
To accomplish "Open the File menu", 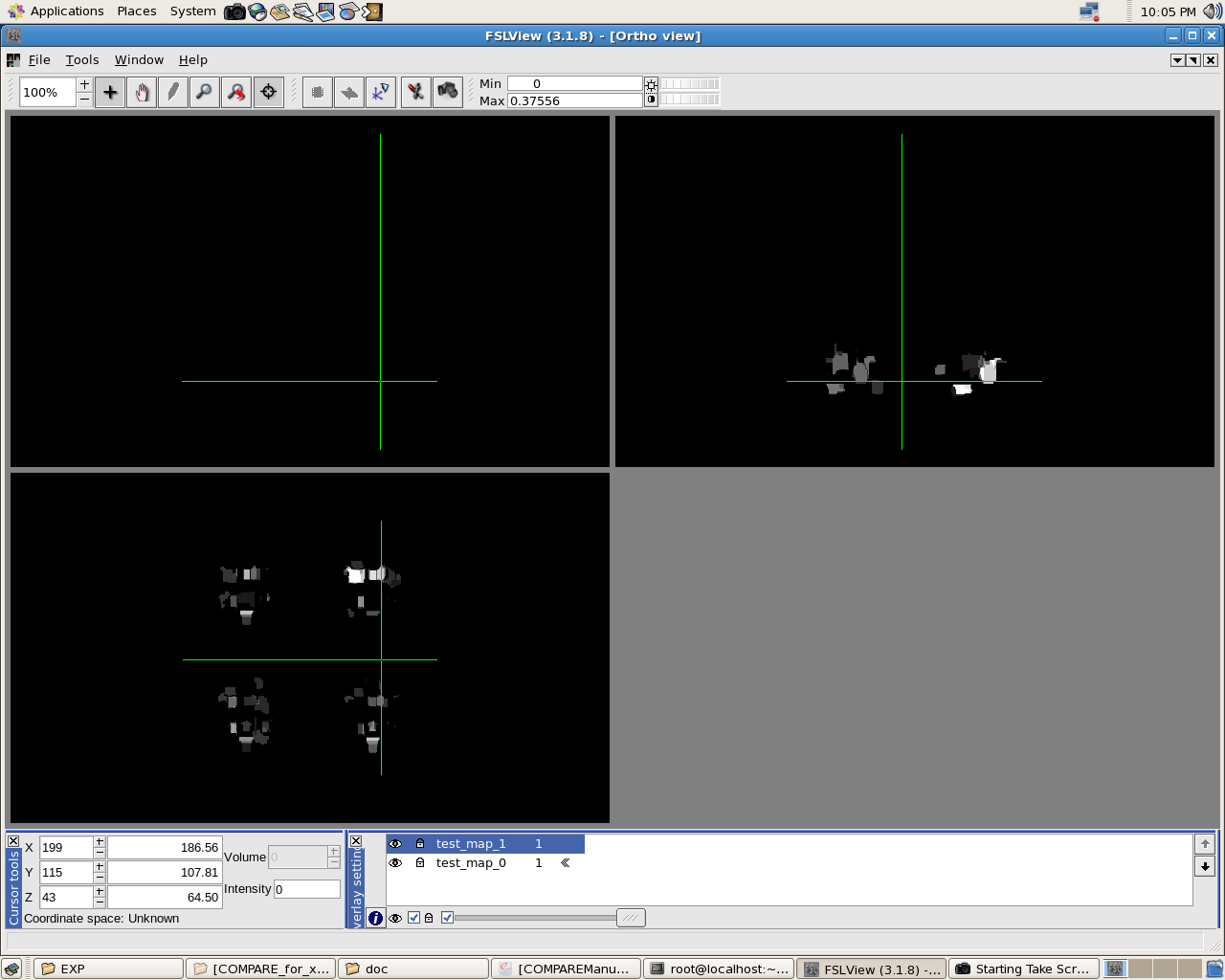I will (39, 59).
